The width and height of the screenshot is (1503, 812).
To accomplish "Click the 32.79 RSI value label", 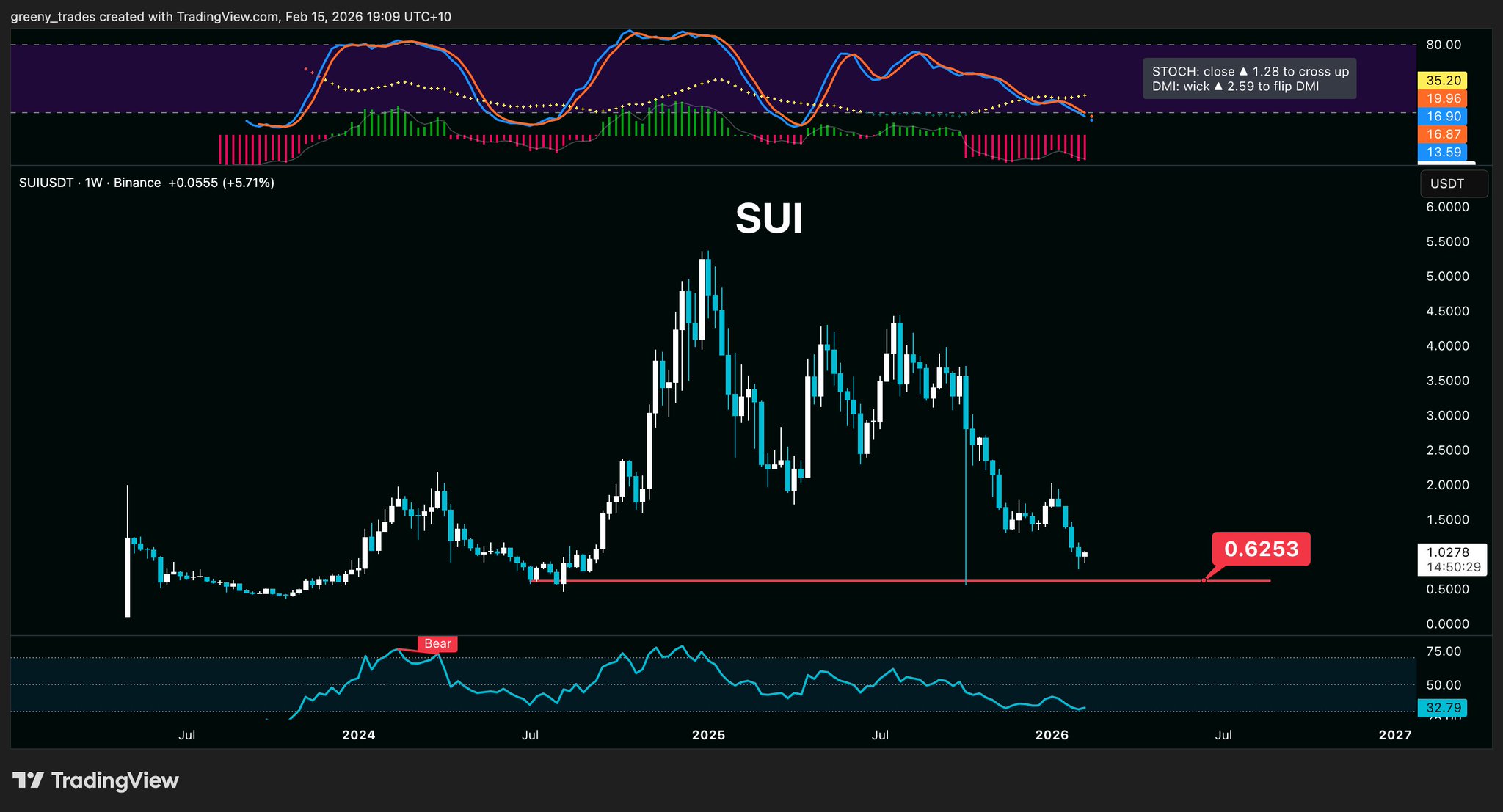I will click(1444, 708).
